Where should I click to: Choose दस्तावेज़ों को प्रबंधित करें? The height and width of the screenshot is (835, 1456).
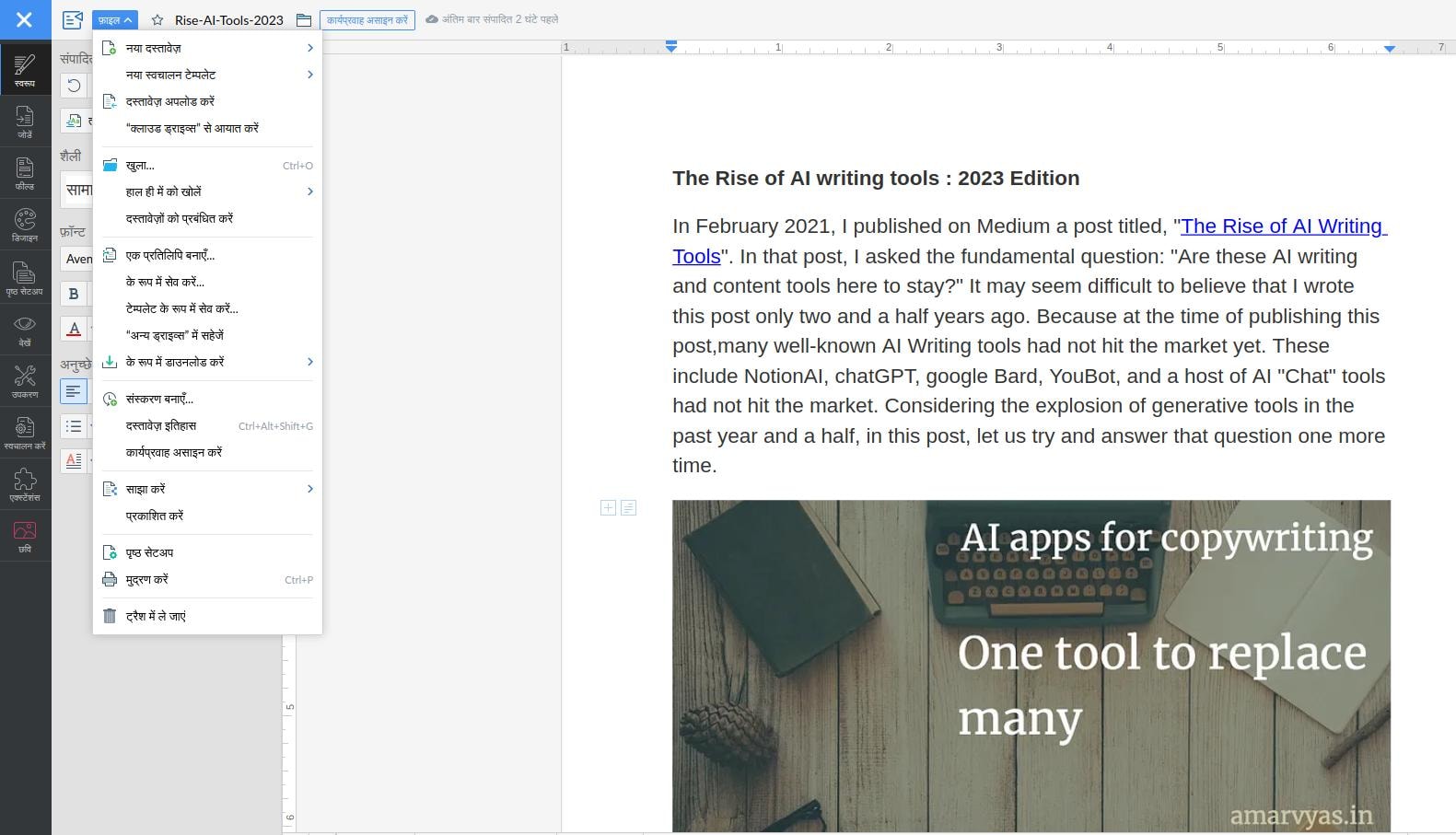point(207,218)
